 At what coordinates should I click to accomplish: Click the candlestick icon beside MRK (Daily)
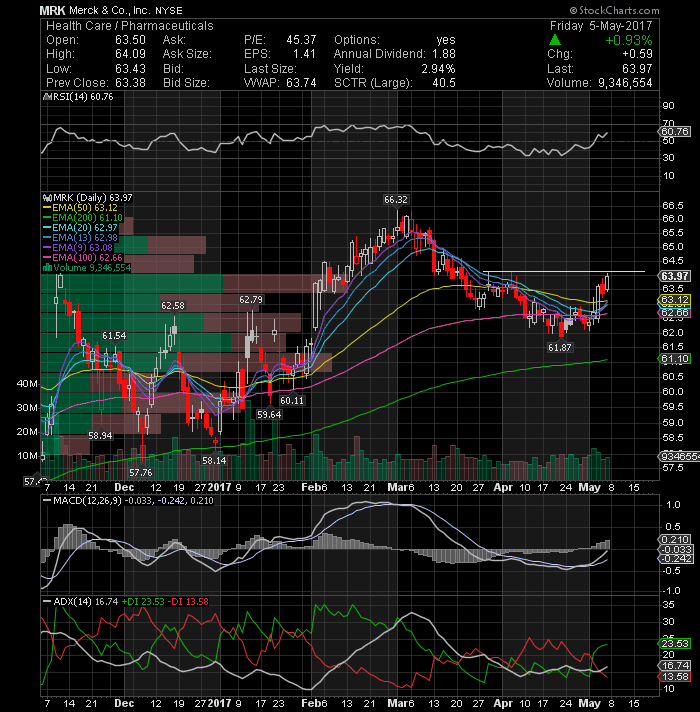[47, 198]
